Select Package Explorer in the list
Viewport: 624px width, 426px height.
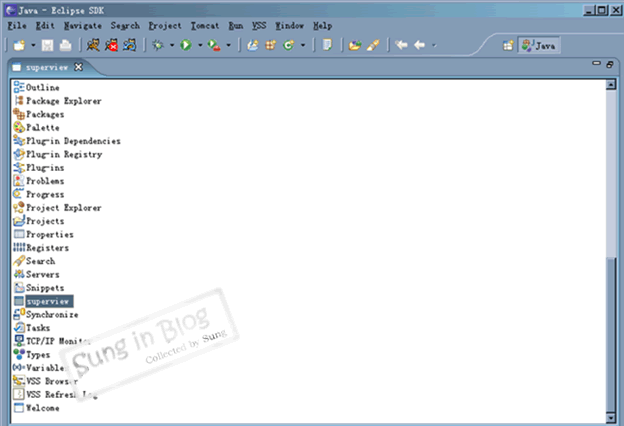[x=58, y=101]
